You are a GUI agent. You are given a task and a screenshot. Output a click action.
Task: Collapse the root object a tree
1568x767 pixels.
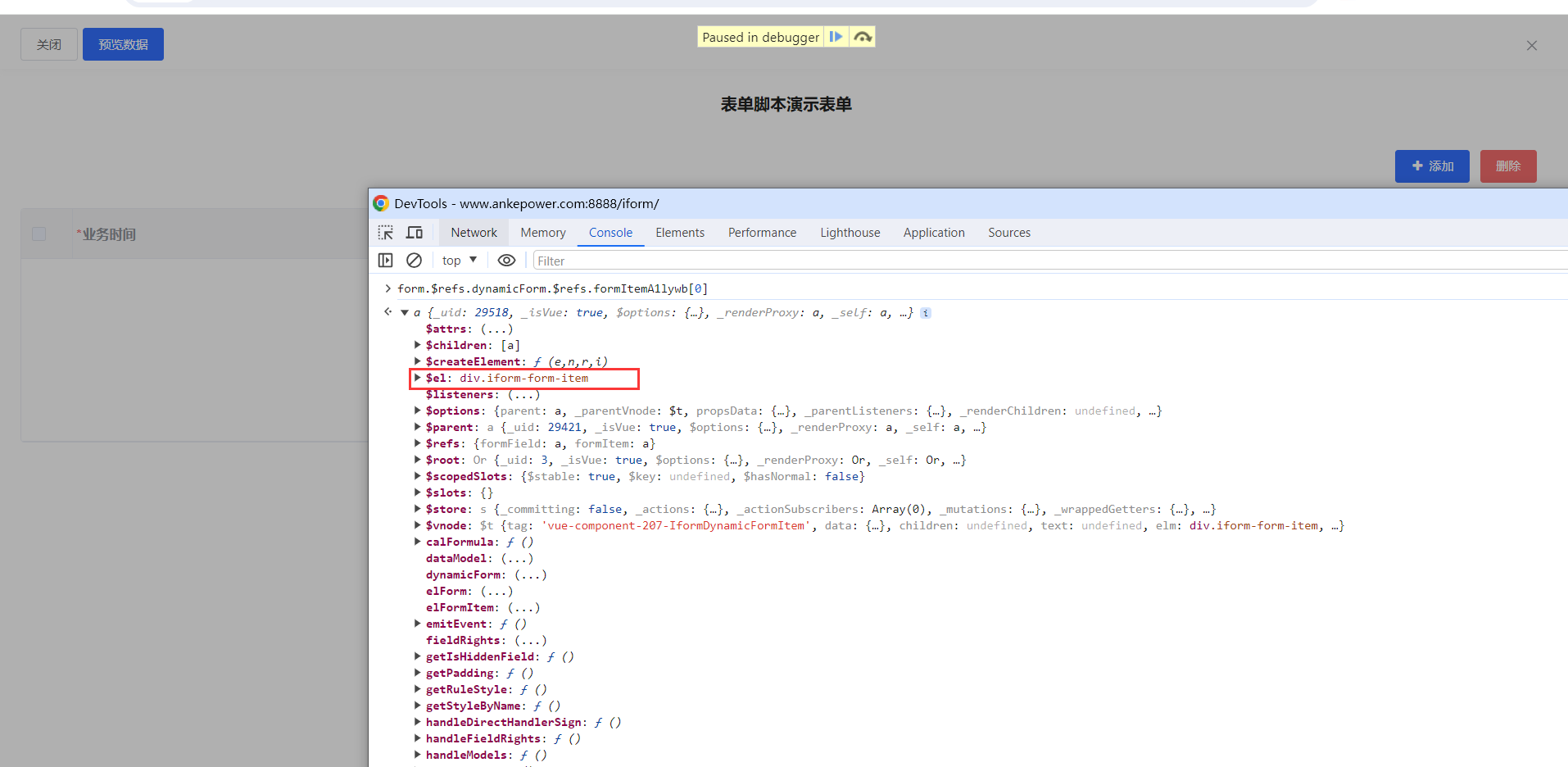tap(405, 312)
